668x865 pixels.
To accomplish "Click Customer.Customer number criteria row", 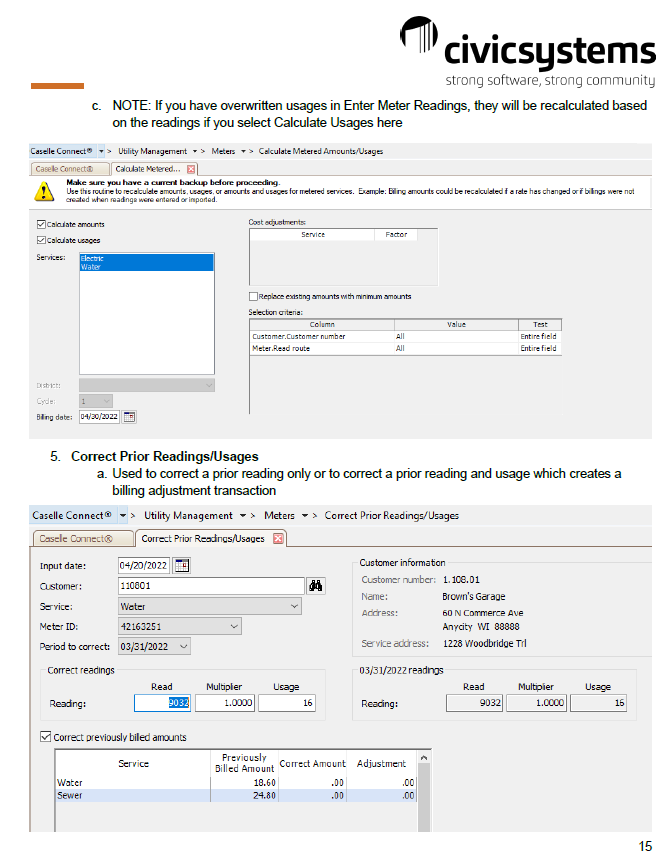I will click(405, 336).
